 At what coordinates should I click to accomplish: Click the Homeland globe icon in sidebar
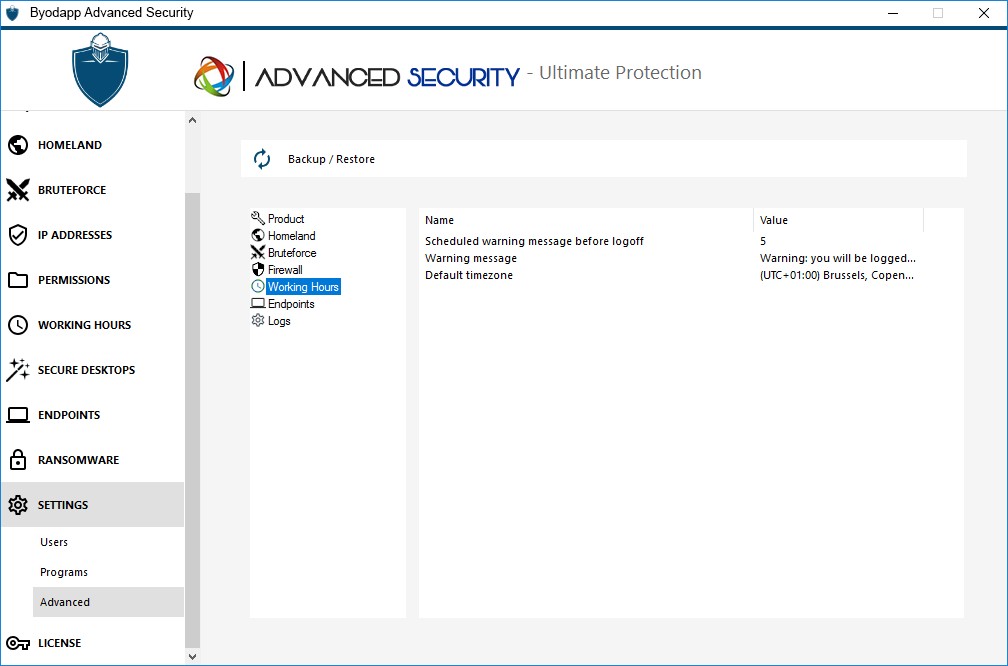coord(17,145)
